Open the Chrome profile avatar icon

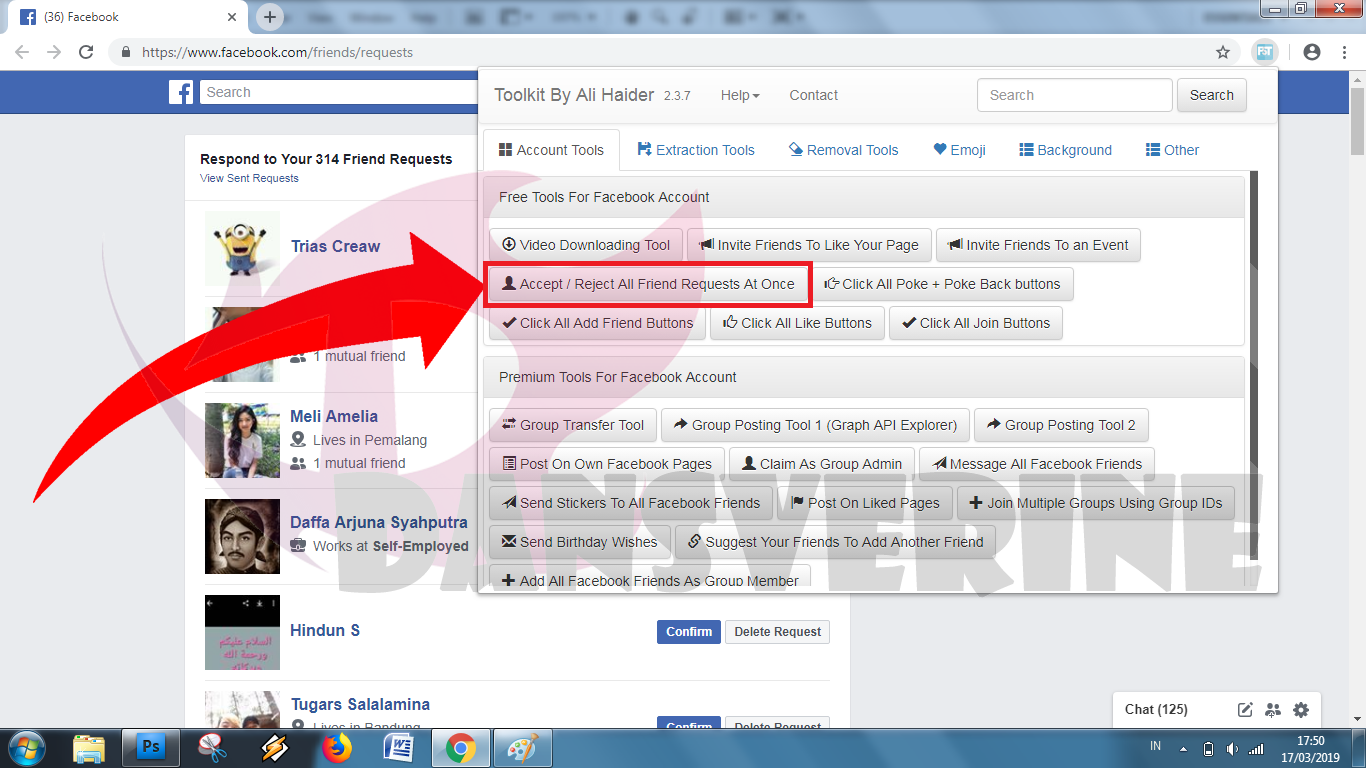pos(1312,52)
